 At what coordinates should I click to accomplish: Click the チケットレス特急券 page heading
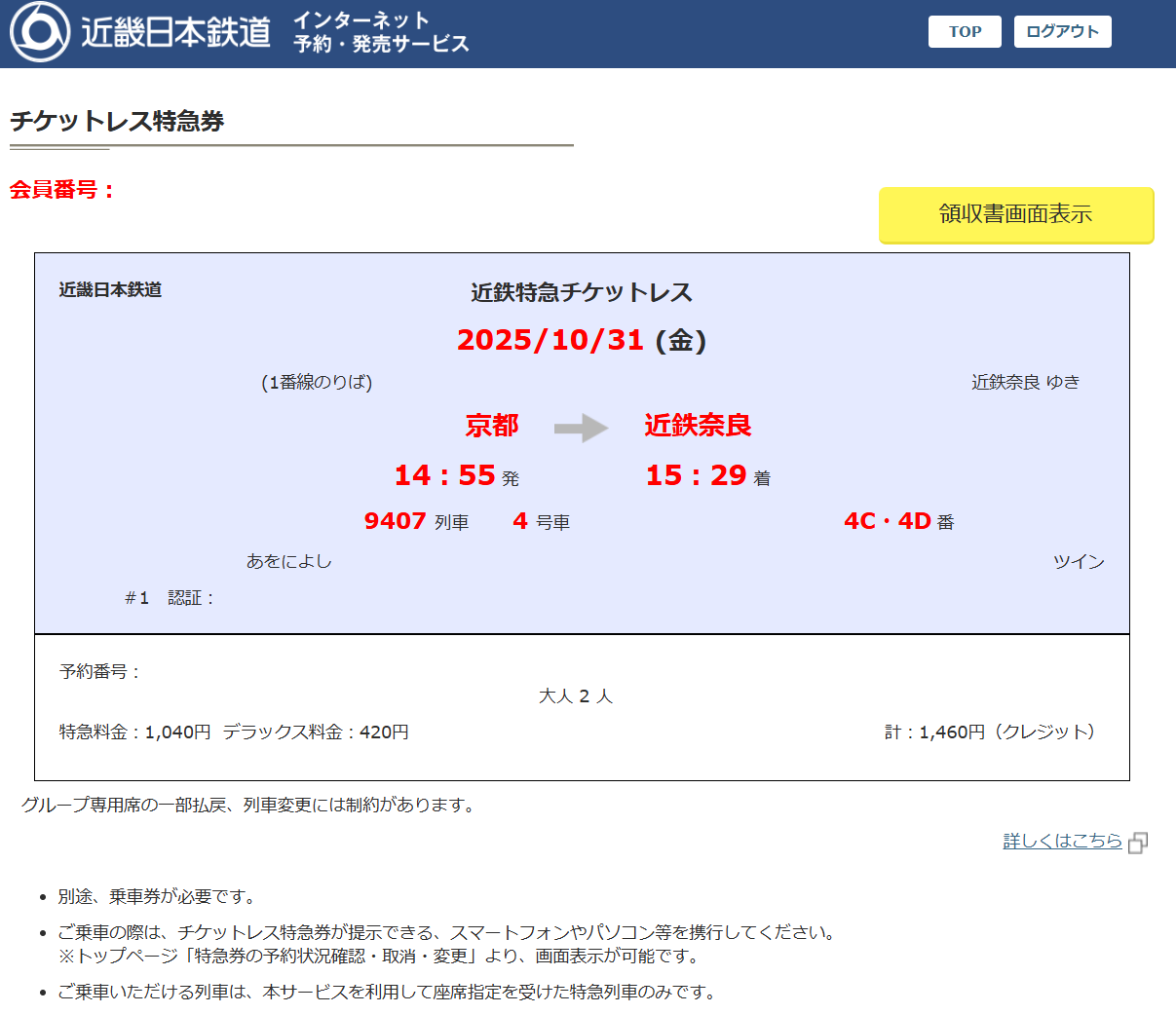(117, 122)
